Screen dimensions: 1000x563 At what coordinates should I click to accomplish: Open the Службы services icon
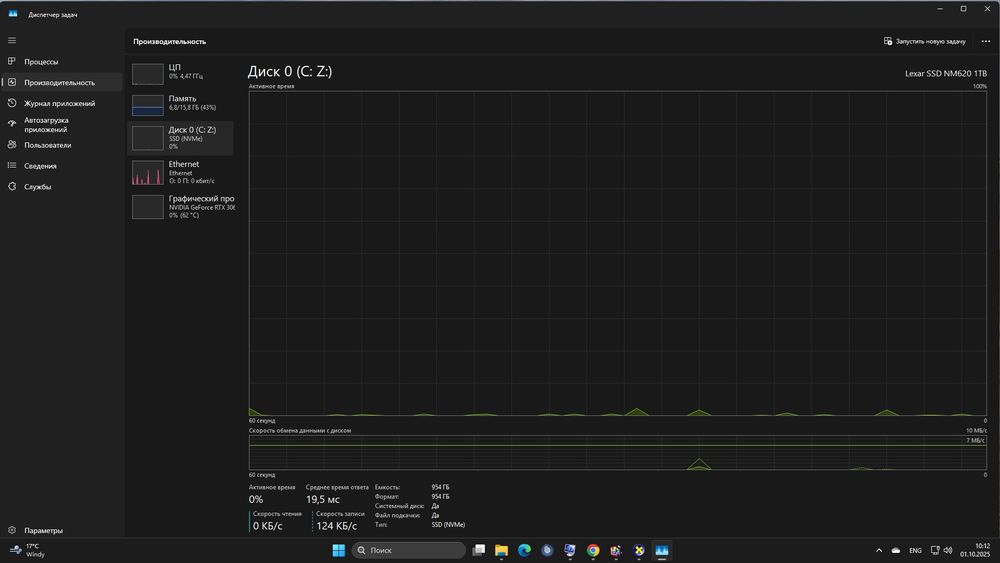11,186
